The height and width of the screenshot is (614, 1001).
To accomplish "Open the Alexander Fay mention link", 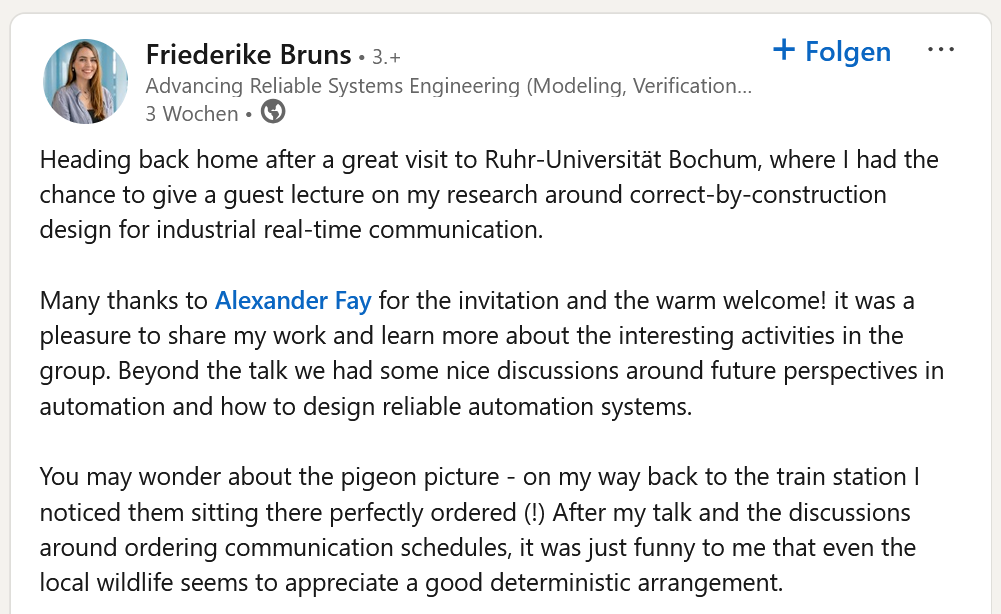I will coord(293,300).
